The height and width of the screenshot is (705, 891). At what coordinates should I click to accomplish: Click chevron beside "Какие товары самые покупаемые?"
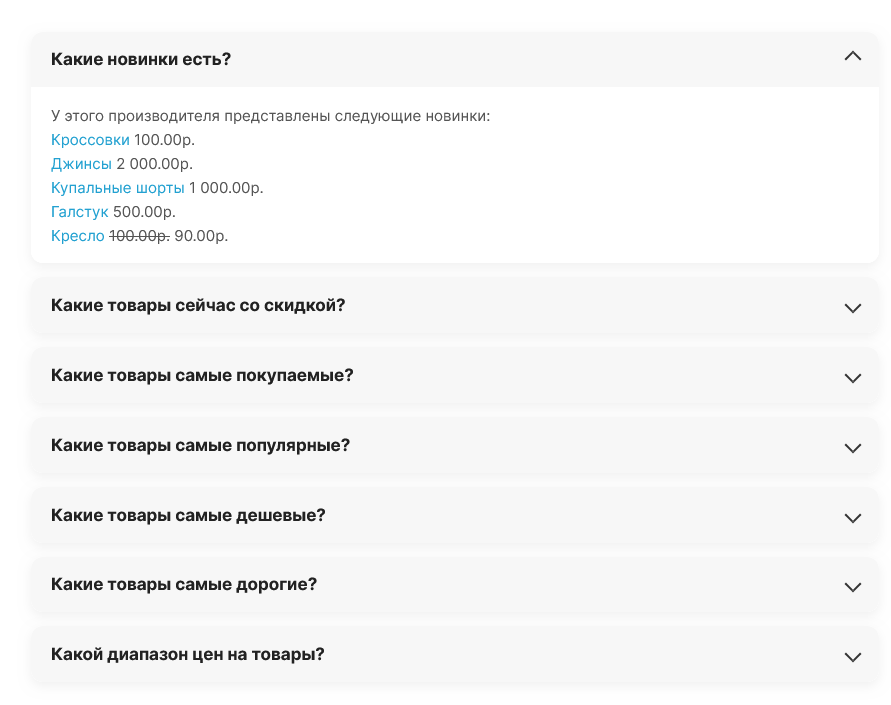click(852, 378)
